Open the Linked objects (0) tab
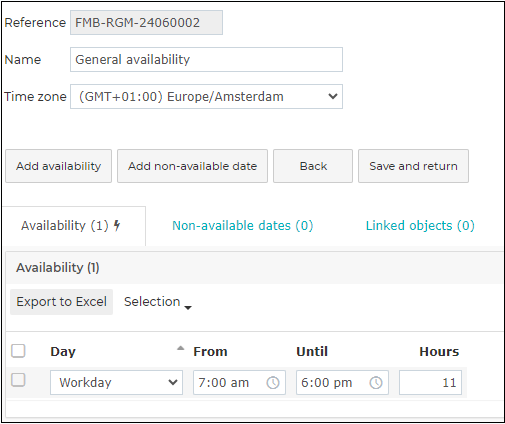This screenshot has width=505, height=424. tap(420, 226)
